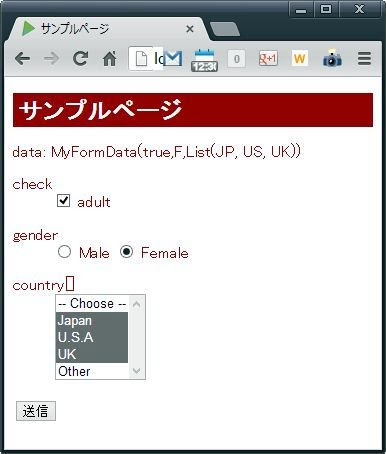Click the 'Female' label text
The image size is (386, 454).
pyautogui.click(x=165, y=253)
